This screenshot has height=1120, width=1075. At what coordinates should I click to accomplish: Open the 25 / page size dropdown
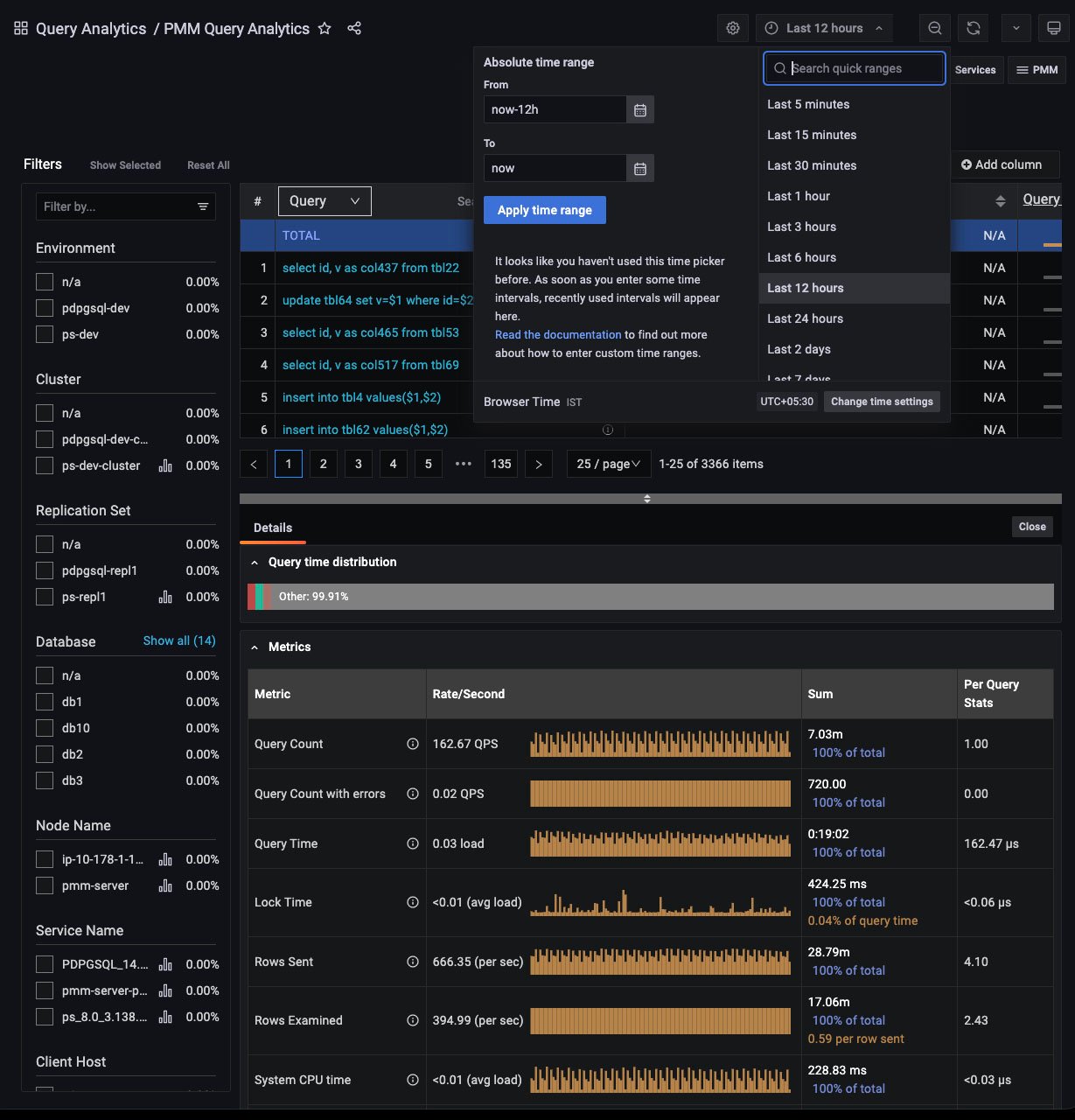point(609,464)
